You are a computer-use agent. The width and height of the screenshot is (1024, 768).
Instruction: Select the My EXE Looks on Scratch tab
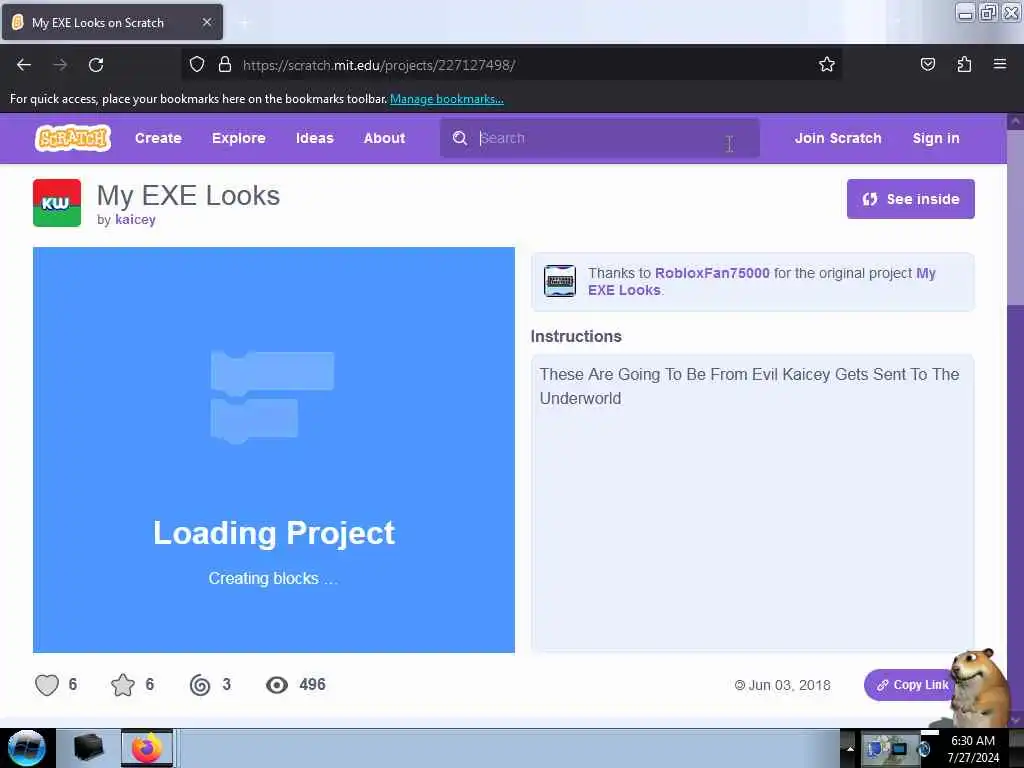click(112, 22)
